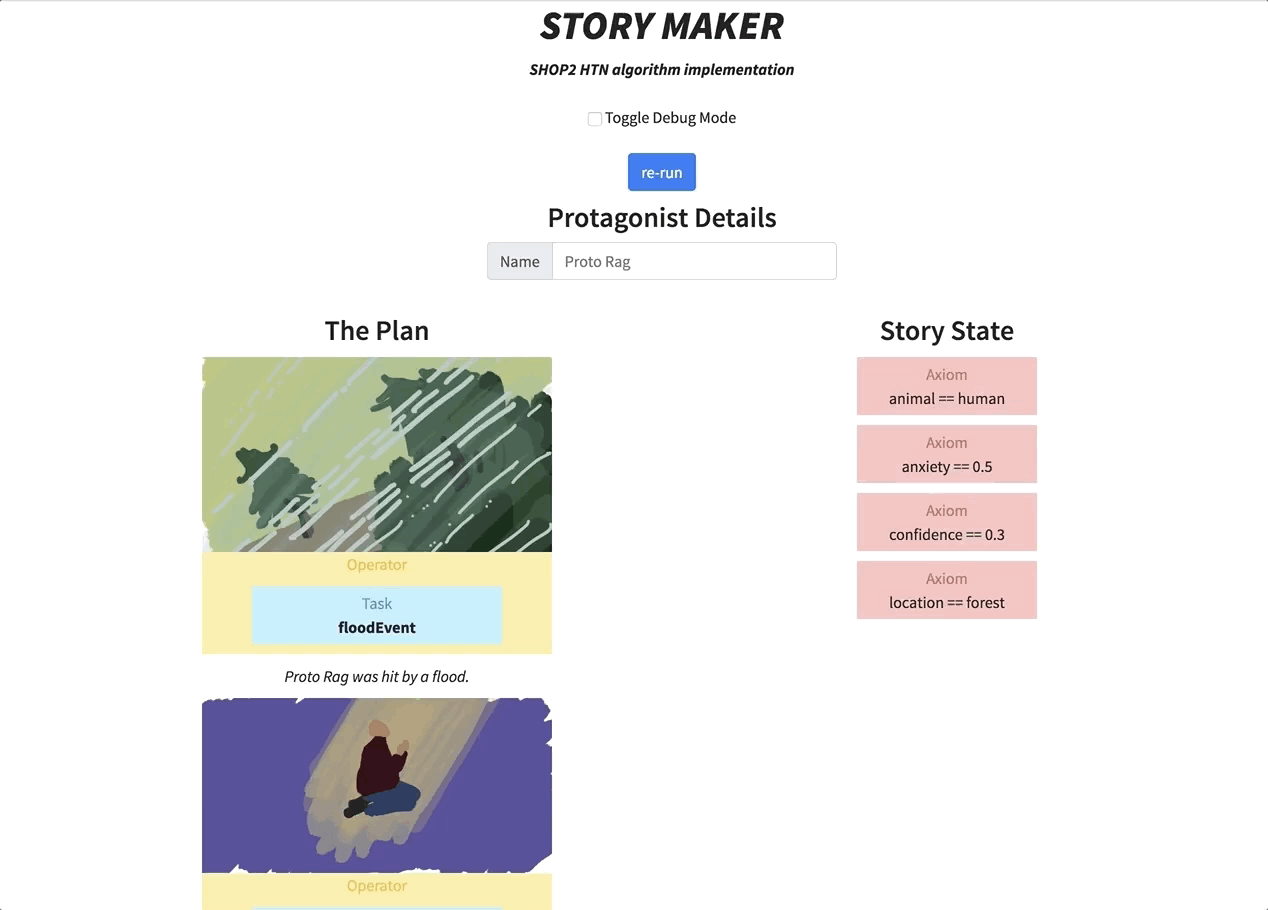This screenshot has width=1268, height=910.
Task: Click the protagonist Name input field
Action: [x=693, y=261]
